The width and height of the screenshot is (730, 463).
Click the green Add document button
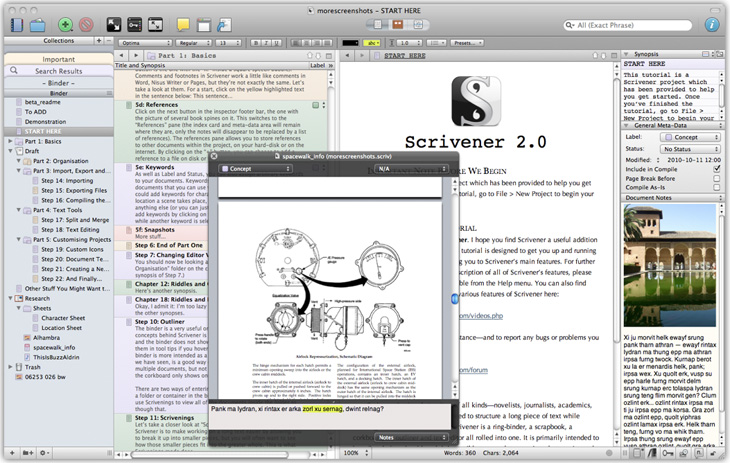pyautogui.click(x=65, y=23)
